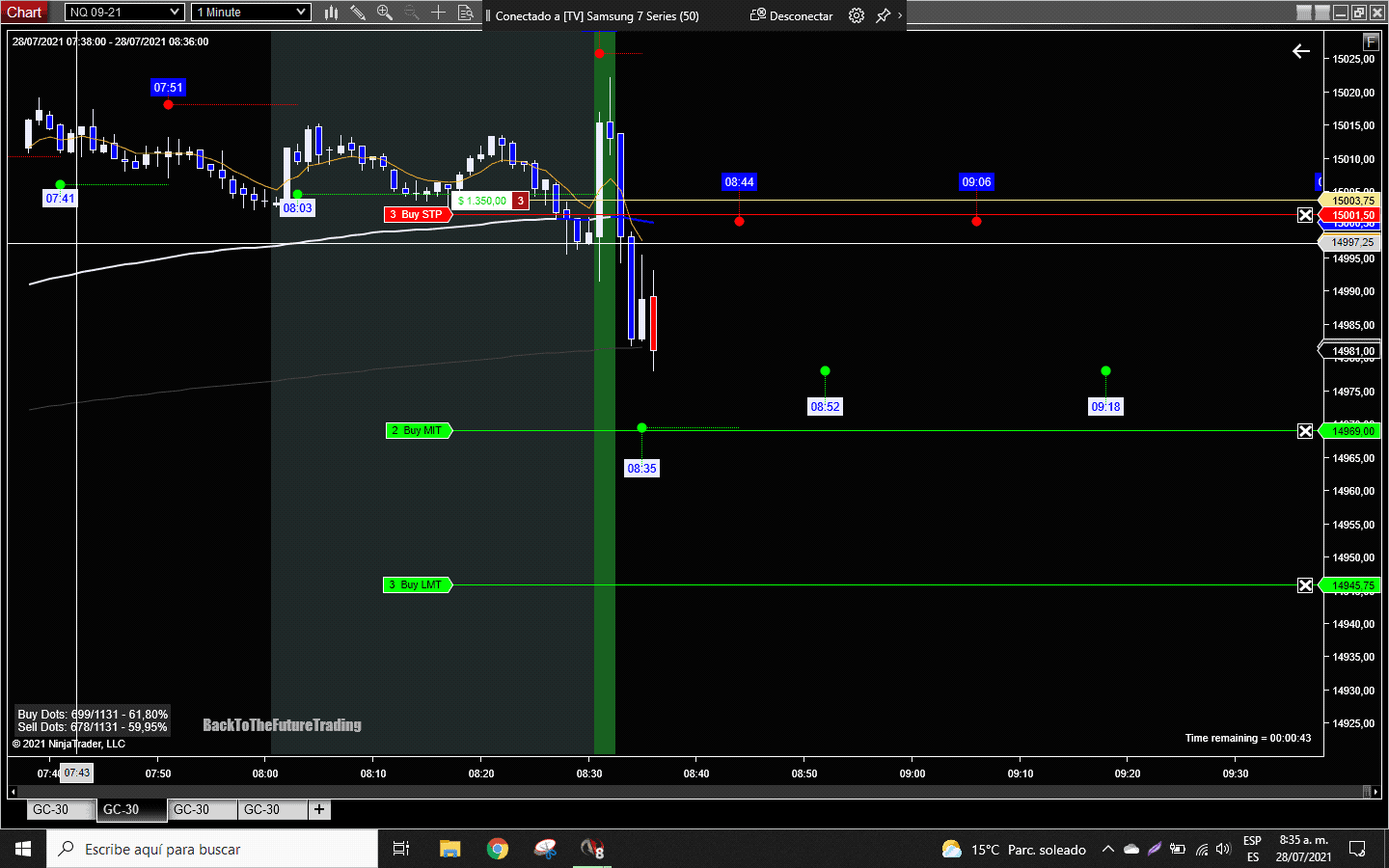Click the 09:06 time marker label

coord(976,182)
